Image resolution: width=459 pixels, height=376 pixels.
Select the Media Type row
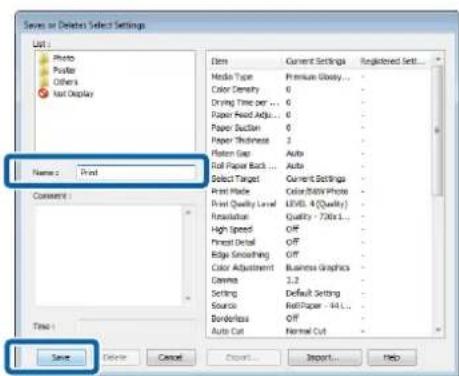(x=320, y=77)
